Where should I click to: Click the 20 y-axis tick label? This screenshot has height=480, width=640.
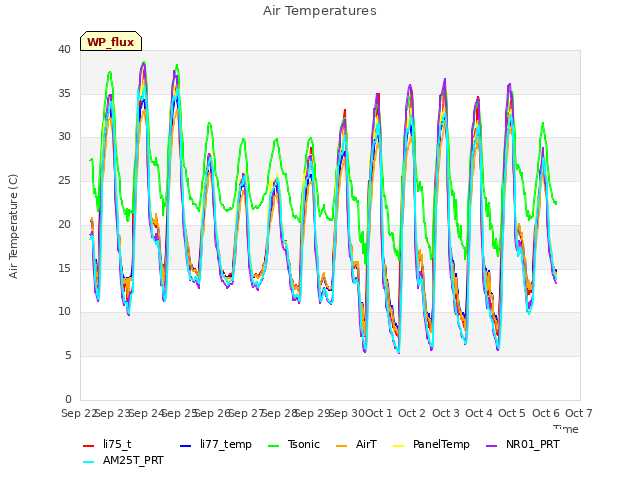point(64,224)
